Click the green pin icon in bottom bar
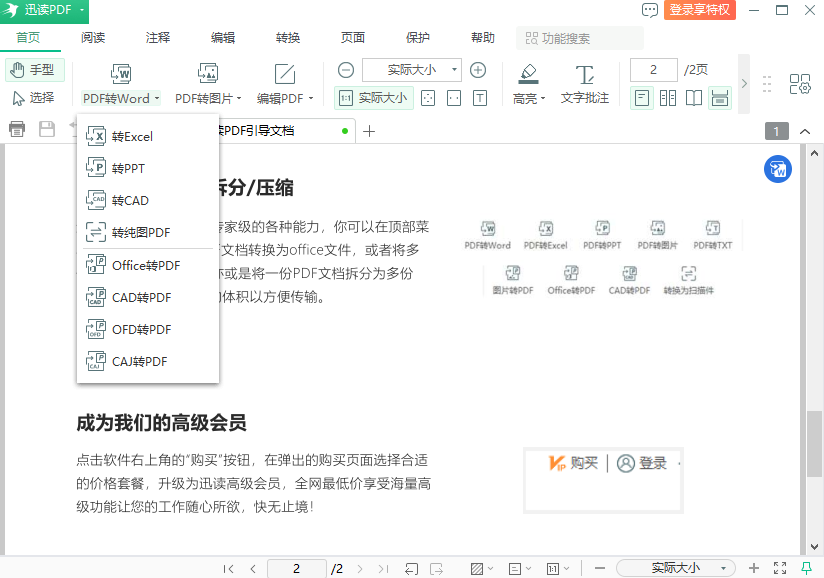Screen dimensions: 824x578 click(x=806, y=568)
